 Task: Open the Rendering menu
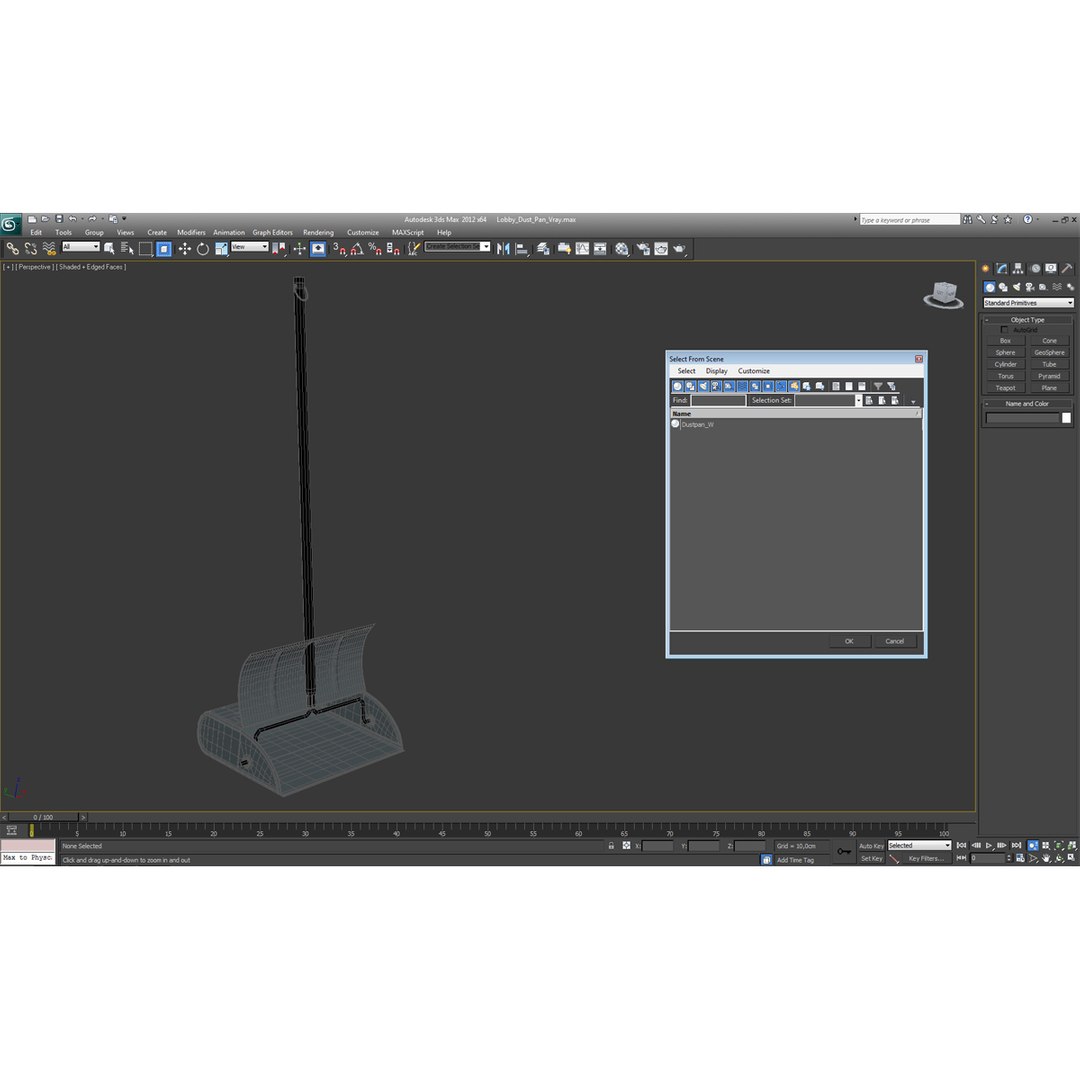click(318, 233)
